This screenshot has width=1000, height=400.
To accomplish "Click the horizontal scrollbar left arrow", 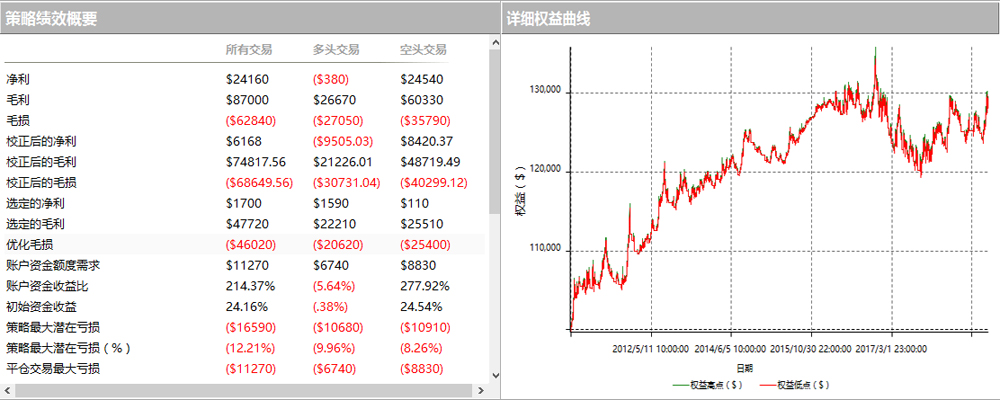I will [x=7, y=389].
